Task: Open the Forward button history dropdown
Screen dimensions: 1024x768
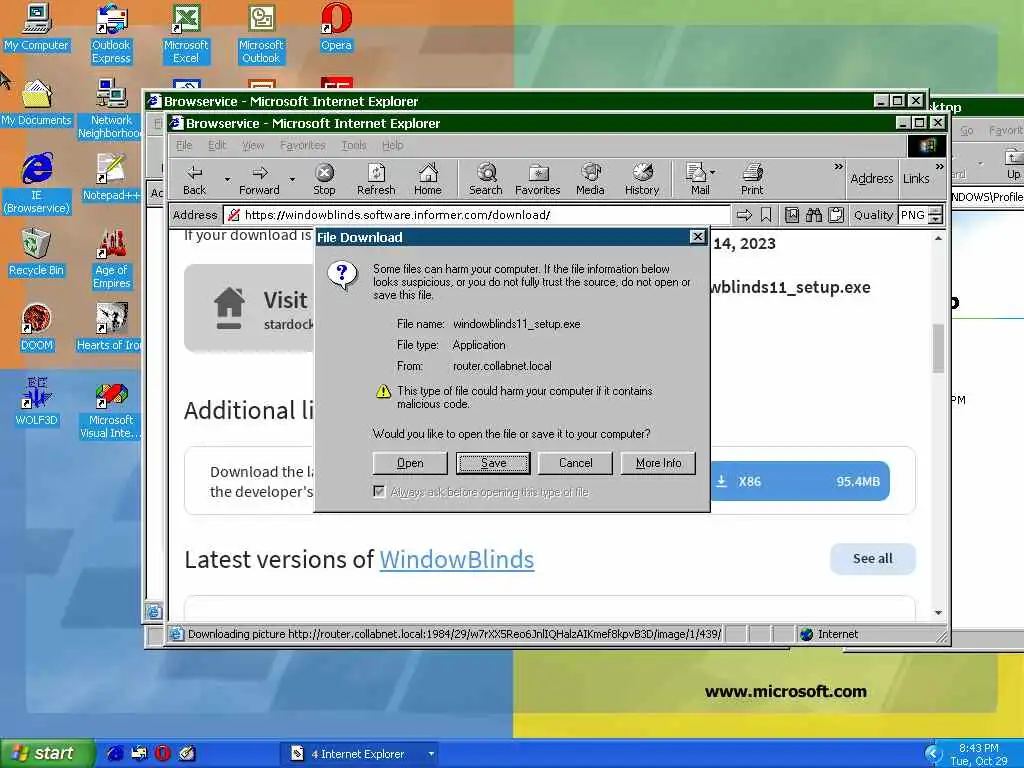Action: (292, 179)
